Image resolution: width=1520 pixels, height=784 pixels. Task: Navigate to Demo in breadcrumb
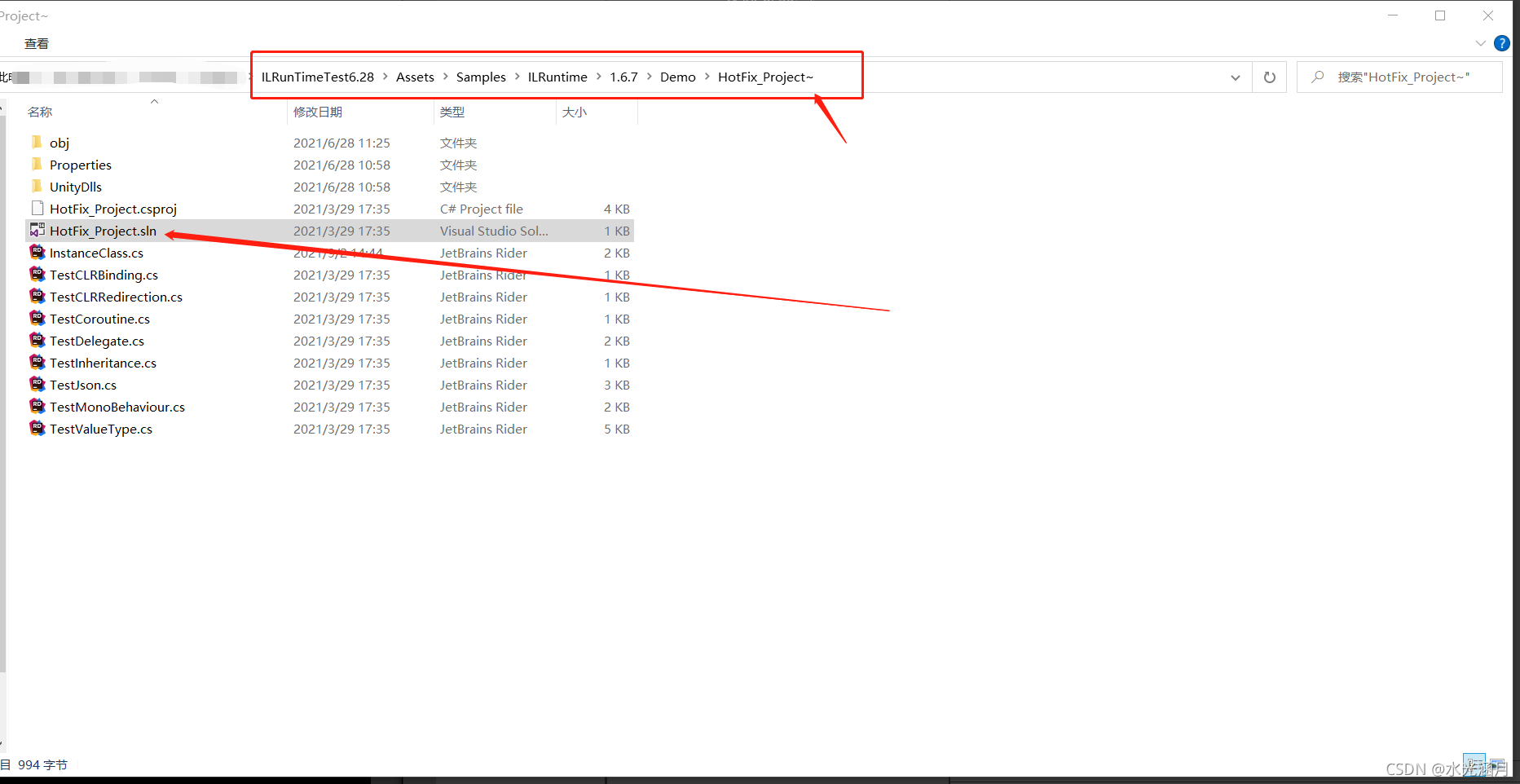tap(678, 77)
